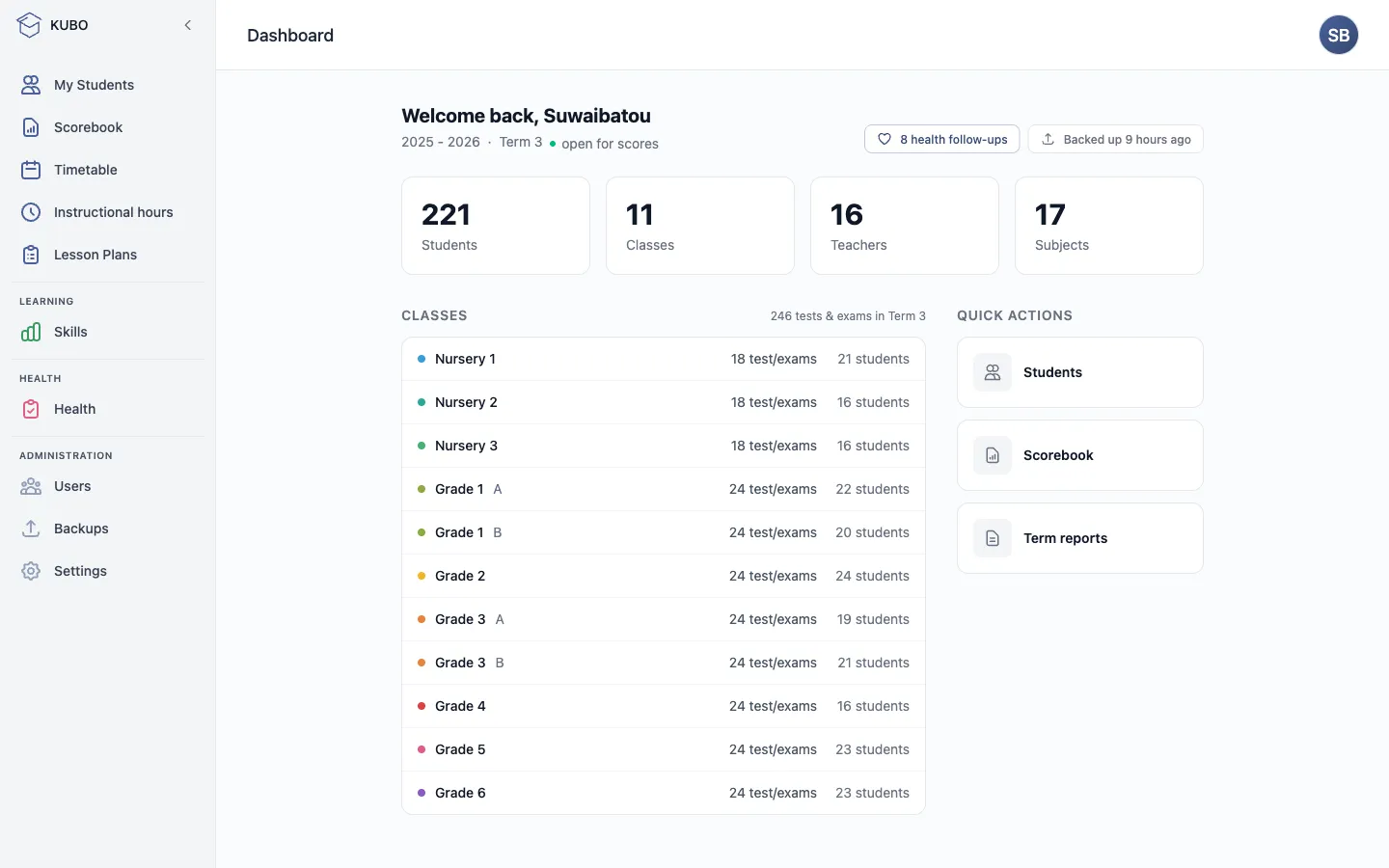
Task: Click "22 students" in the Grade 1 A row
Action: click(x=872, y=489)
